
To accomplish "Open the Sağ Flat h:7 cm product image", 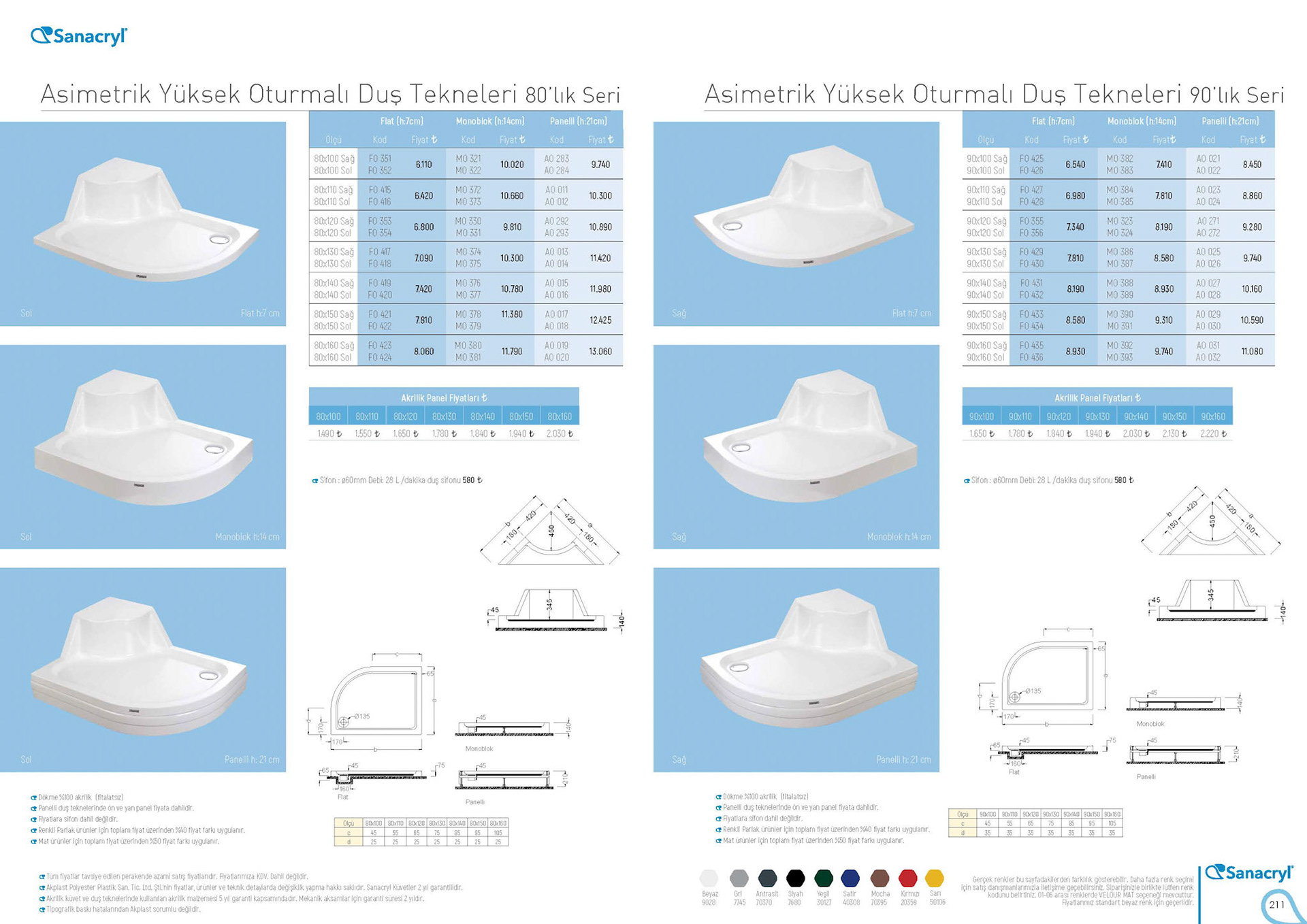I will [796, 224].
